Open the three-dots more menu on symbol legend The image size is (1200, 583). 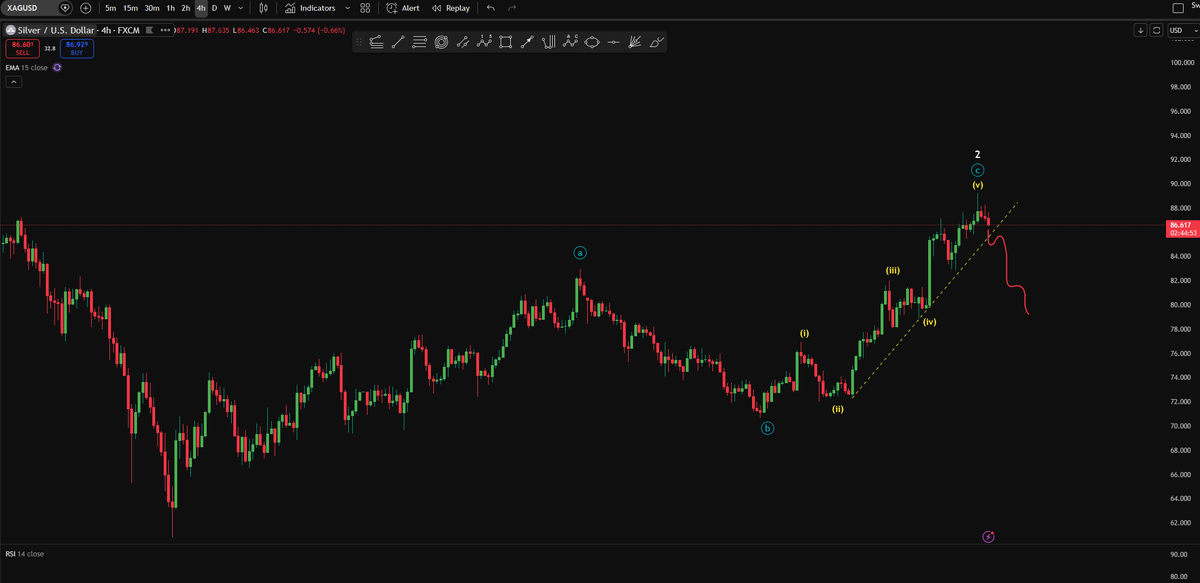(x=165, y=30)
